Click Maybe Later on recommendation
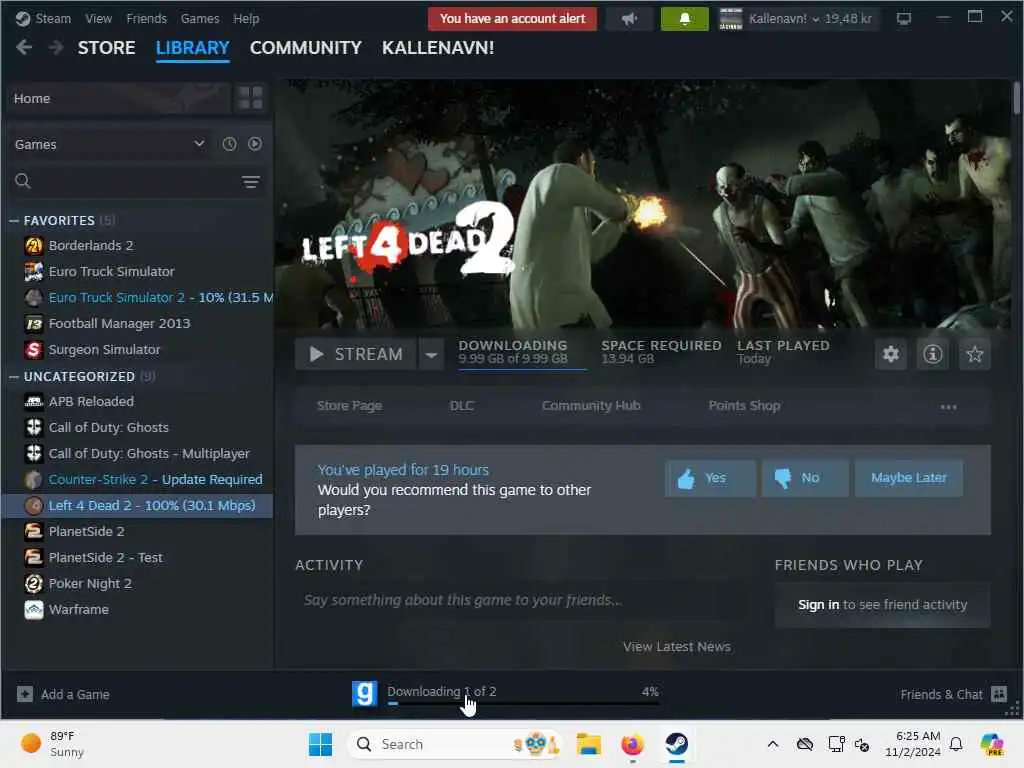Screen dimensions: 1024x768 (908, 478)
